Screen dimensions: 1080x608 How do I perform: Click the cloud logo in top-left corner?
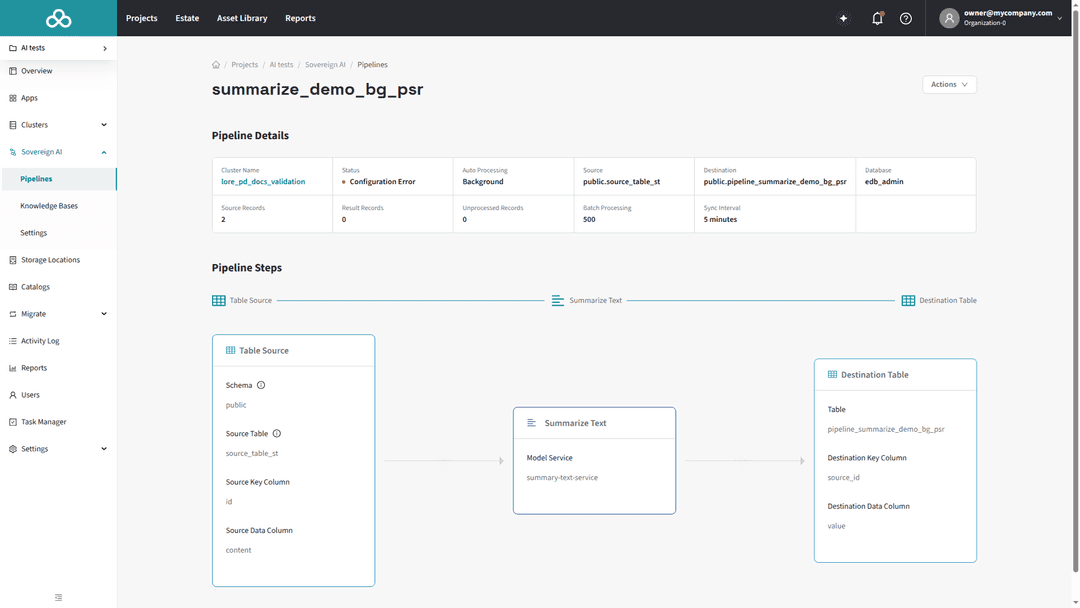click(x=58, y=18)
